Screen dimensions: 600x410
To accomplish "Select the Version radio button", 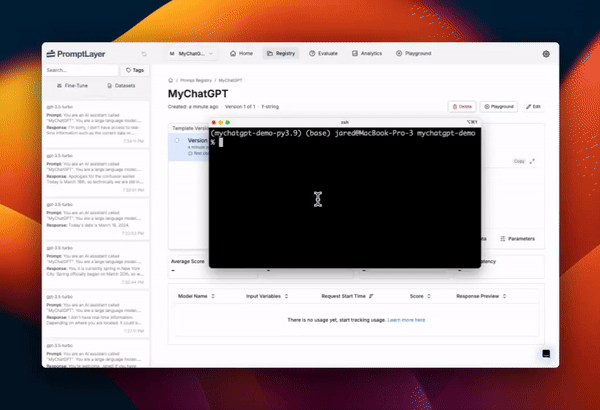I will pyautogui.click(x=177, y=140).
